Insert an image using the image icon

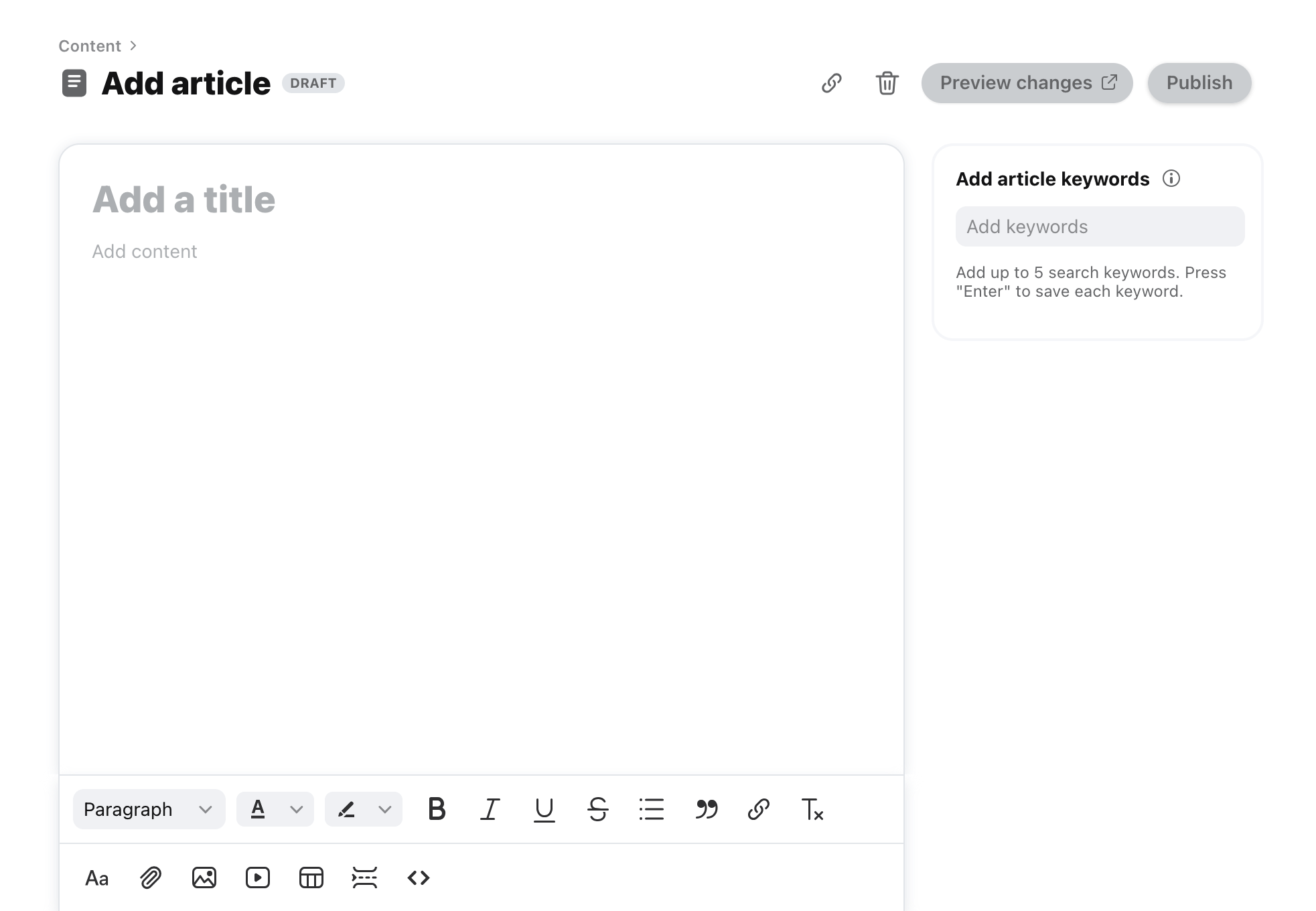[204, 878]
